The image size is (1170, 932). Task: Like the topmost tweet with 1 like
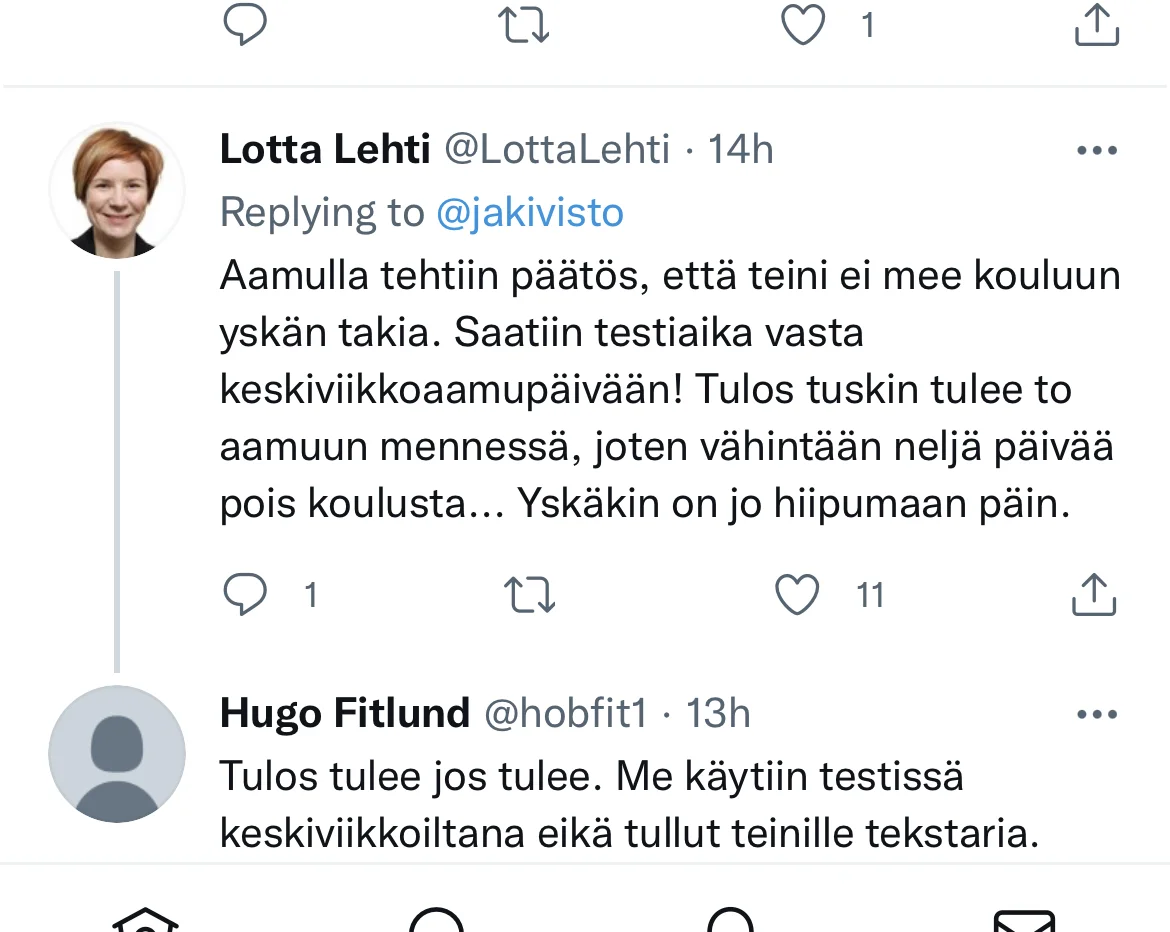click(802, 25)
